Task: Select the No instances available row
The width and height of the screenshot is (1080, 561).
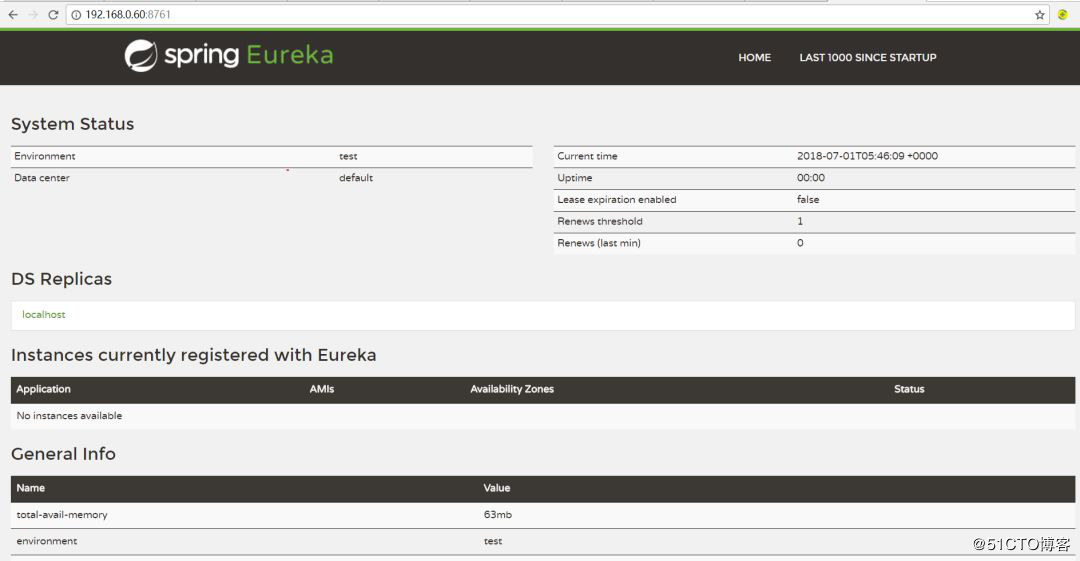Action: (543, 416)
